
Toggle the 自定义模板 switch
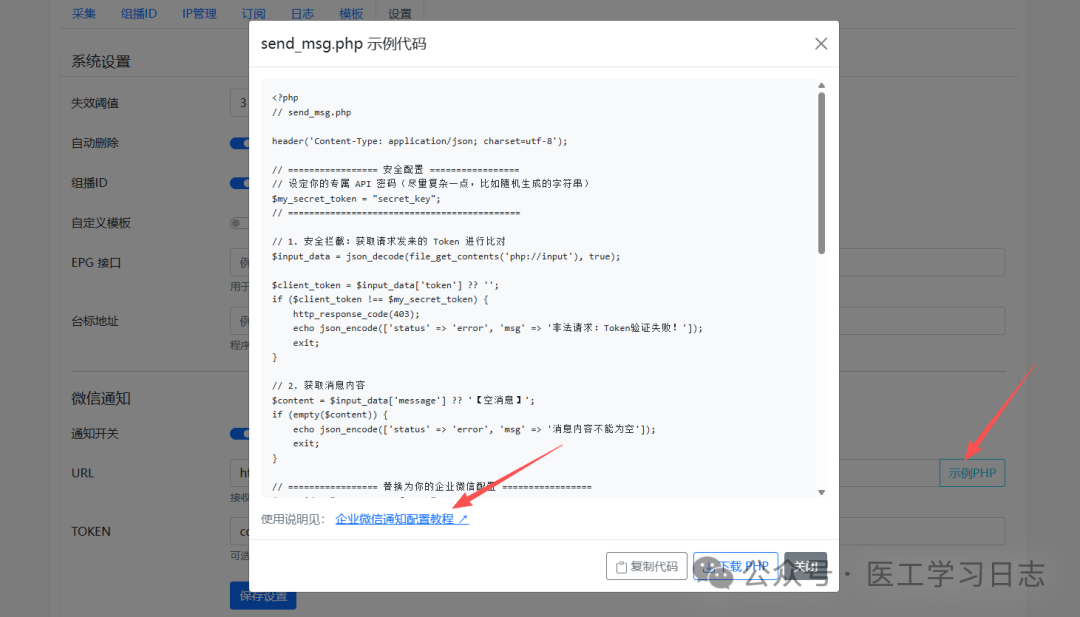tap(240, 223)
